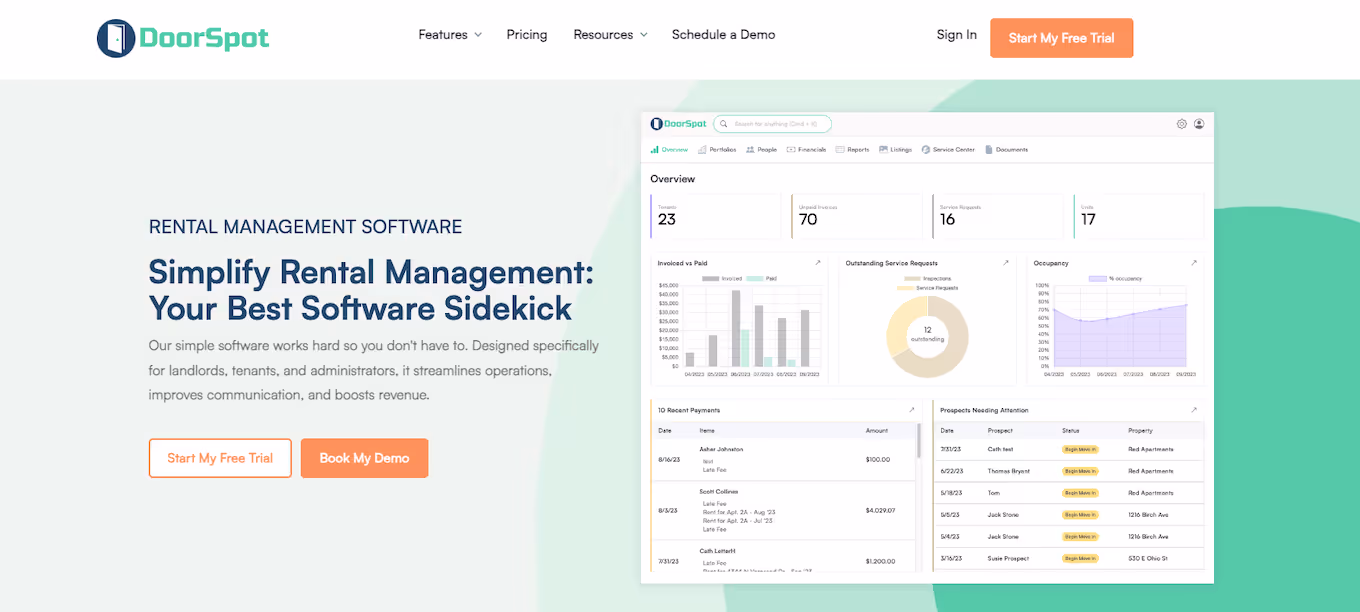Click the outlined Start My Free Trial hero button
1360x612 pixels.
(220, 458)
